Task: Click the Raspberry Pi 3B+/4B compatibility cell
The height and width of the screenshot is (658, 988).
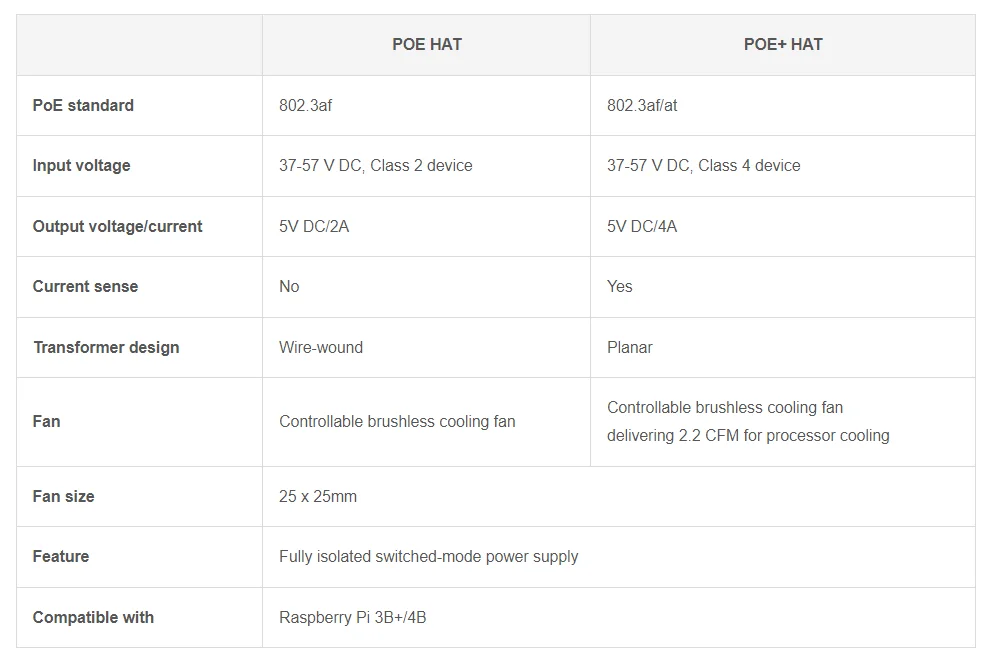Action: pyautogui.click(x=352, y=617)
